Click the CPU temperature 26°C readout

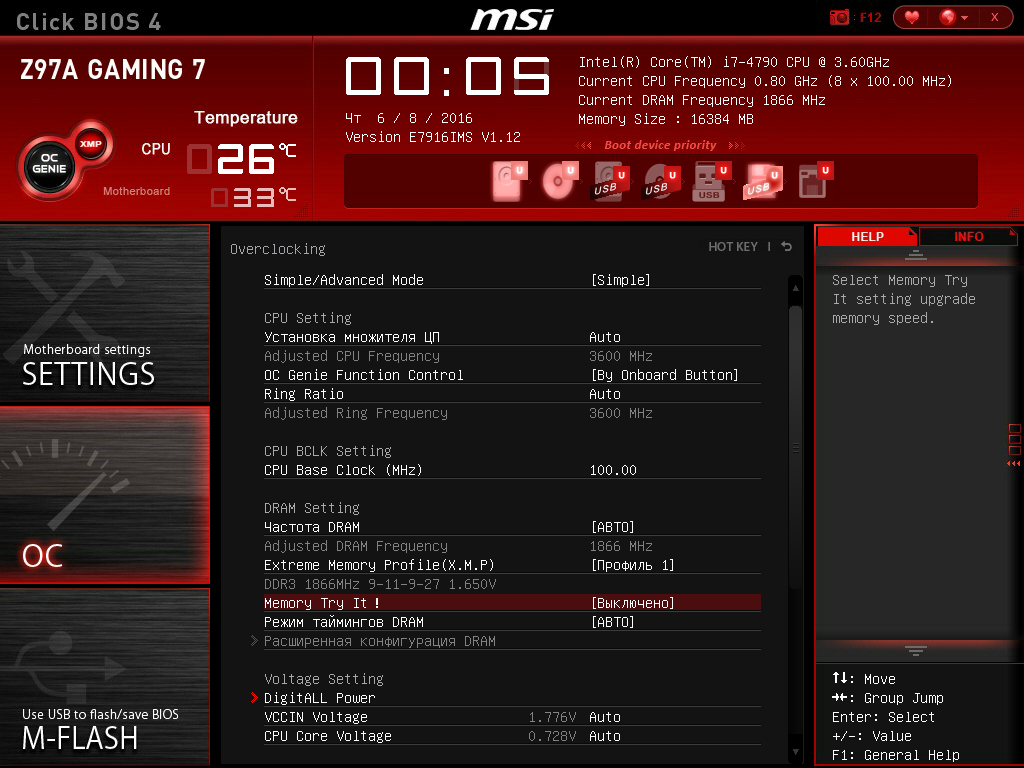[242, 159]
